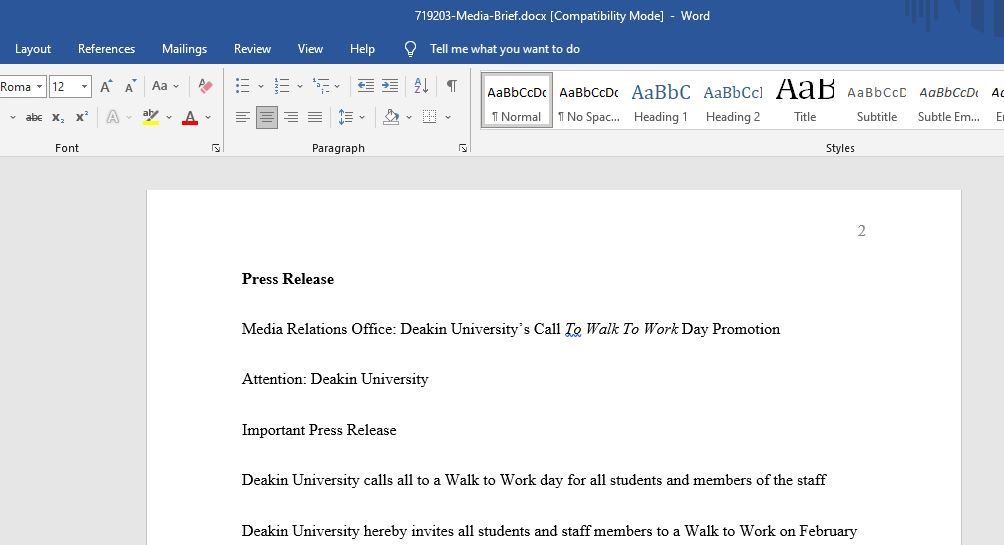Apply paragraph shading paint bucket
Viewport: 1004px width, 545px height.
[x=391, y=117]
